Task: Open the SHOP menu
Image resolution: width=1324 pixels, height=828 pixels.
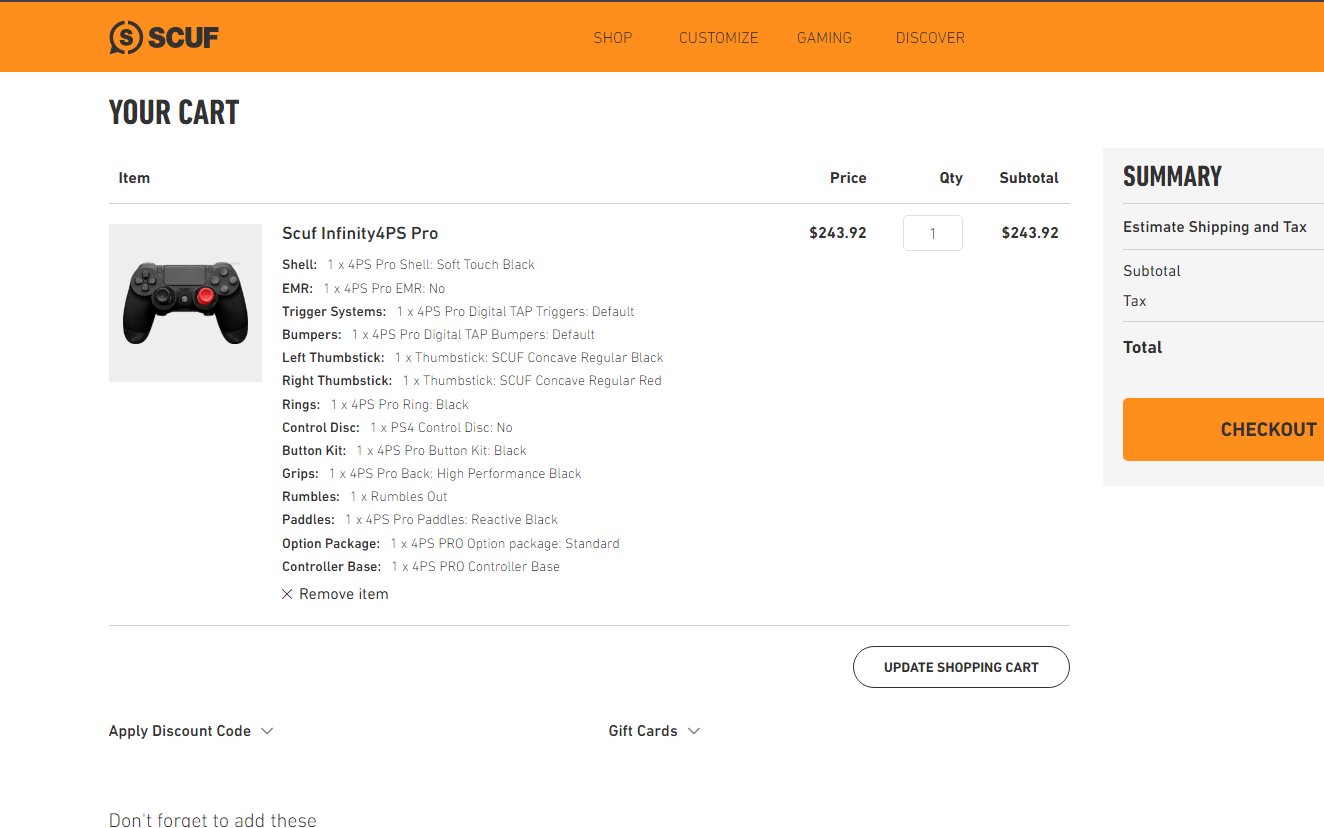Action: point(613,38)
